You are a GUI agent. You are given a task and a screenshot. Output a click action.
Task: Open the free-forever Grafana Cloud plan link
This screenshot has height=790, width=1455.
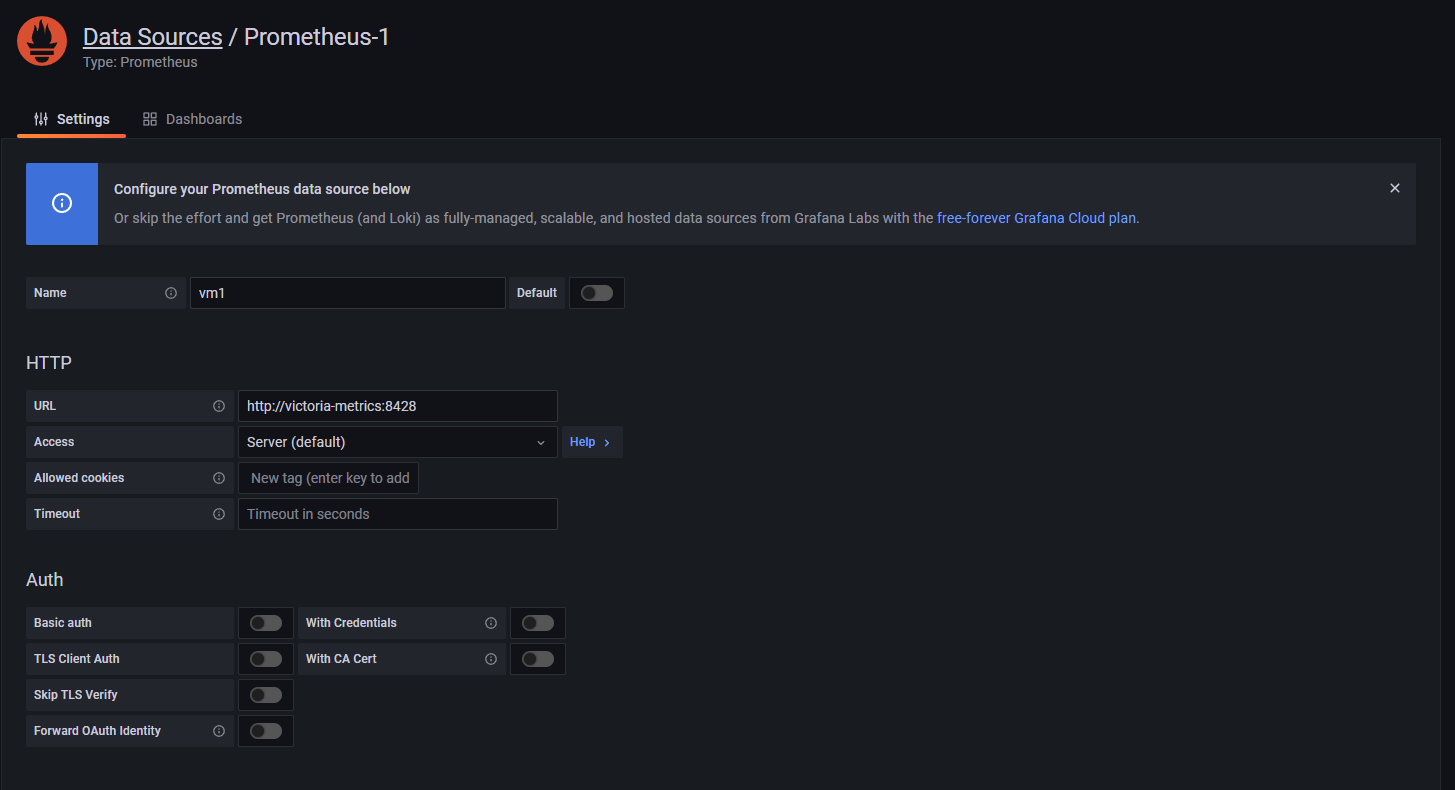click(1036, 218)
